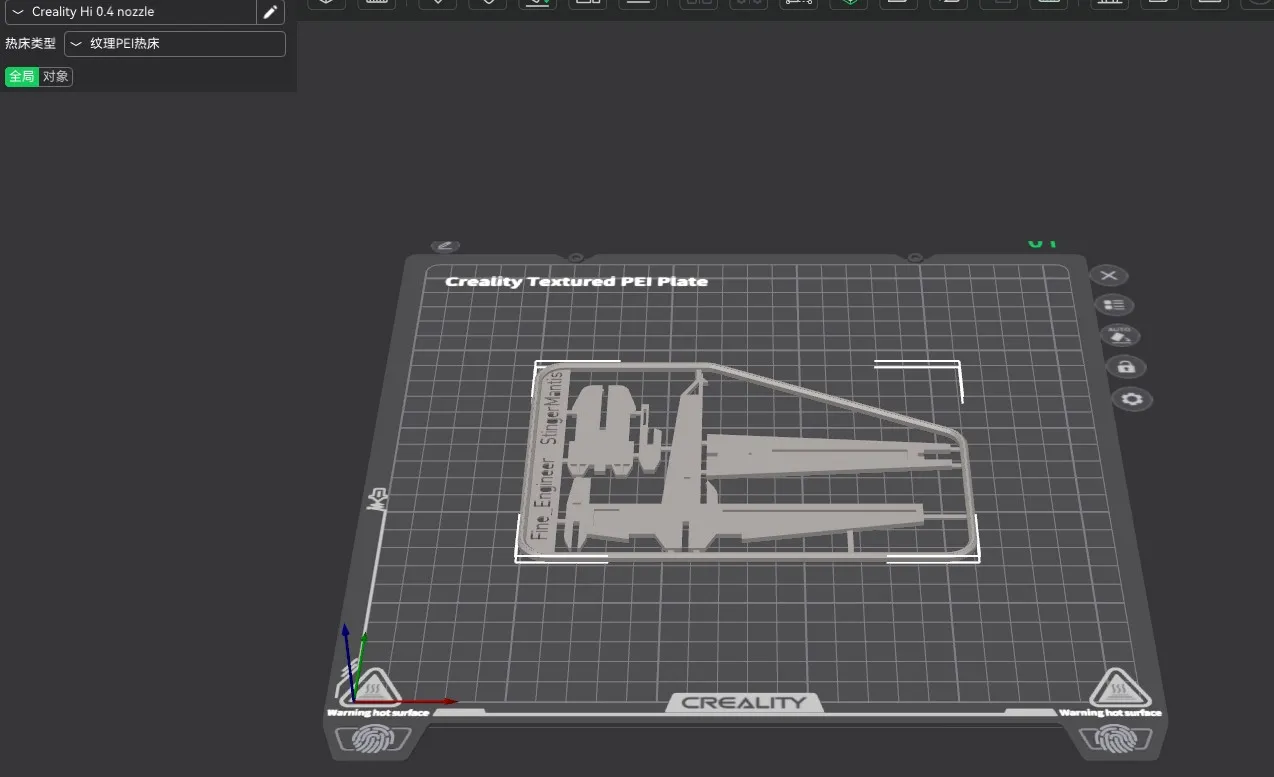Click the pencil icon beside the nozzle preset
Screen dimensions: 1274x777
tap(270, 12)
